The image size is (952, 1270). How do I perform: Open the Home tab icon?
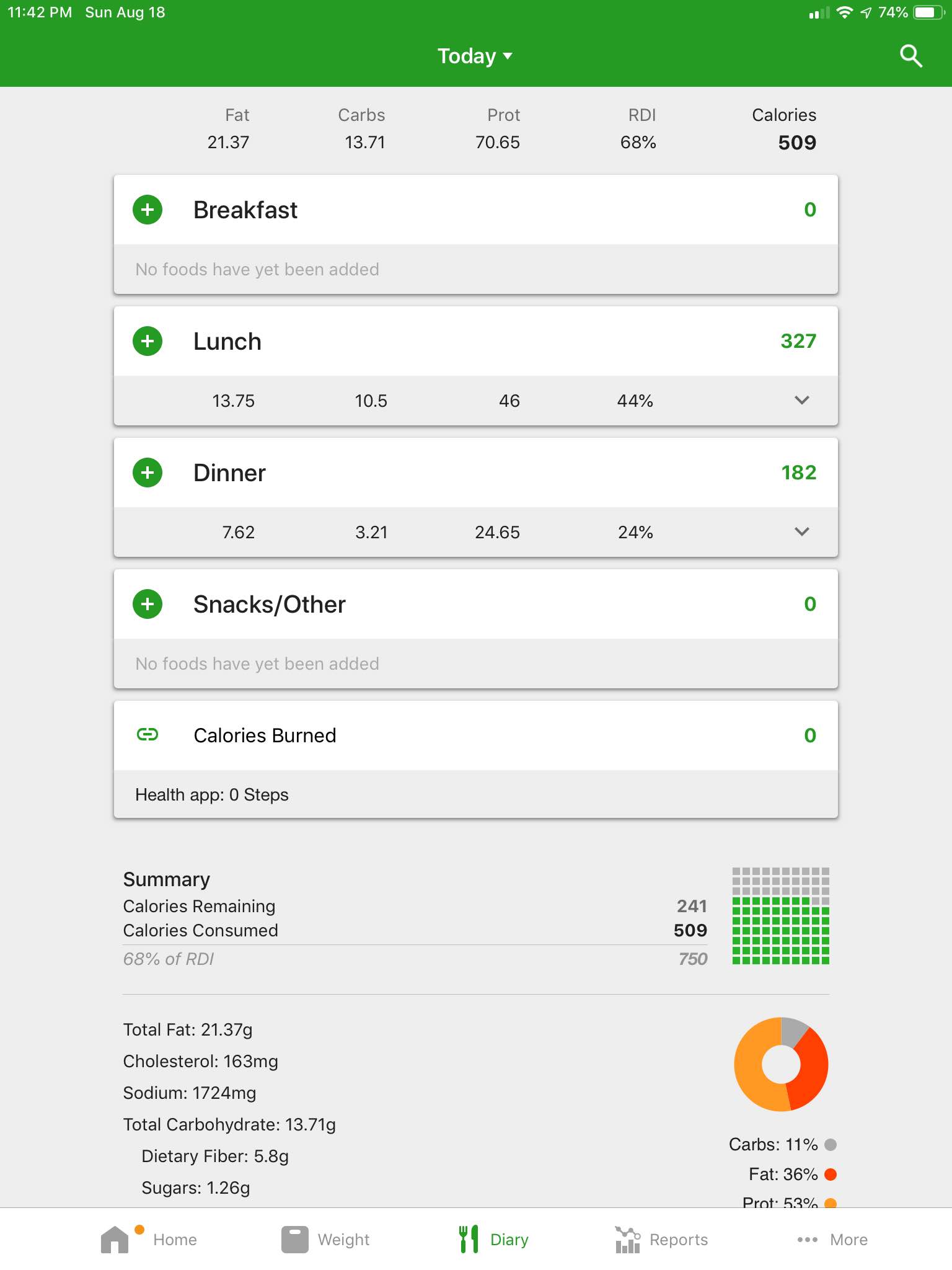115,1240
